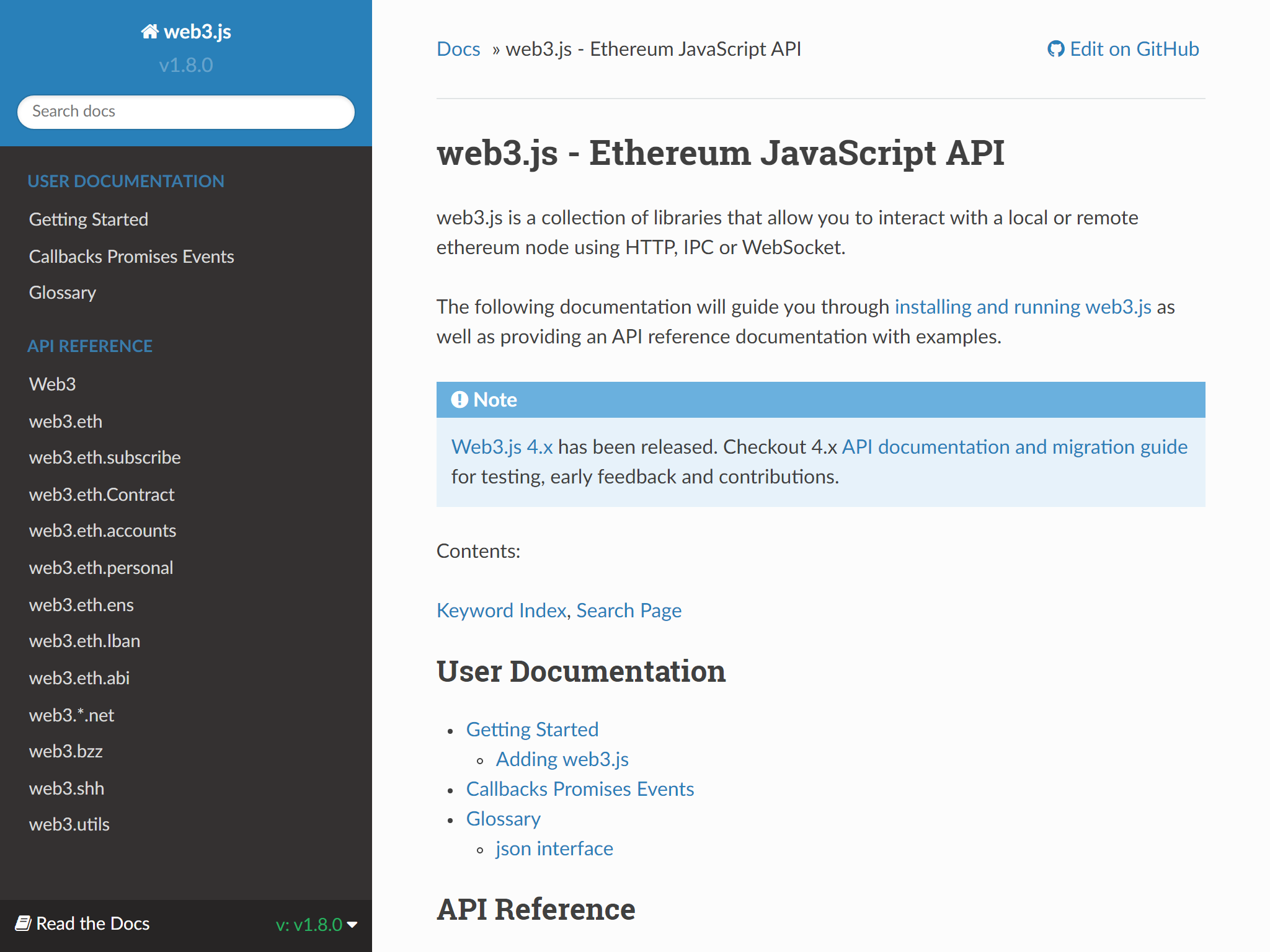Viewport: 1270px width, 952px height.
Task: Select Getting Started under User Documentation
Action: [x=532, y=729]
